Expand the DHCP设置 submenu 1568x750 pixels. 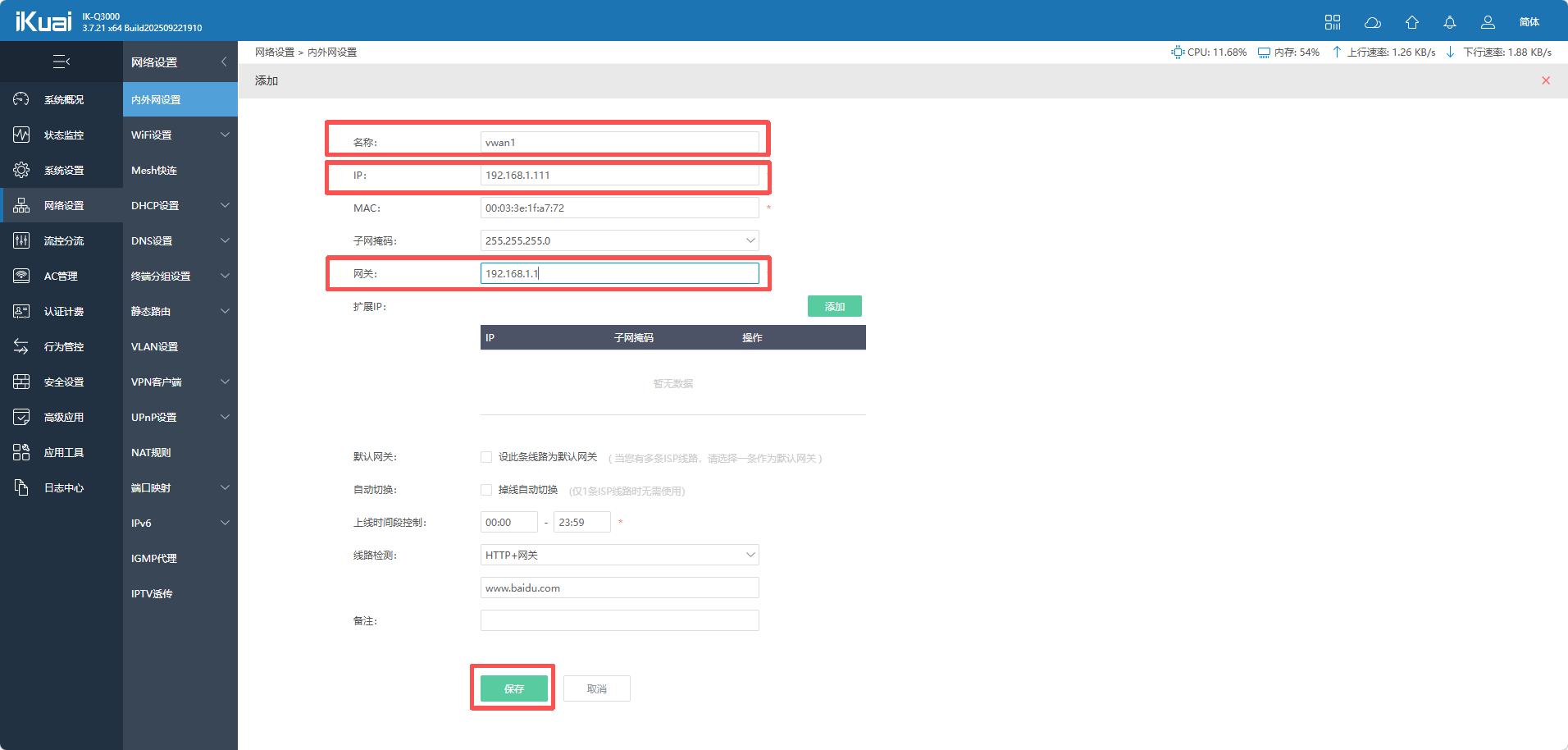180,205
